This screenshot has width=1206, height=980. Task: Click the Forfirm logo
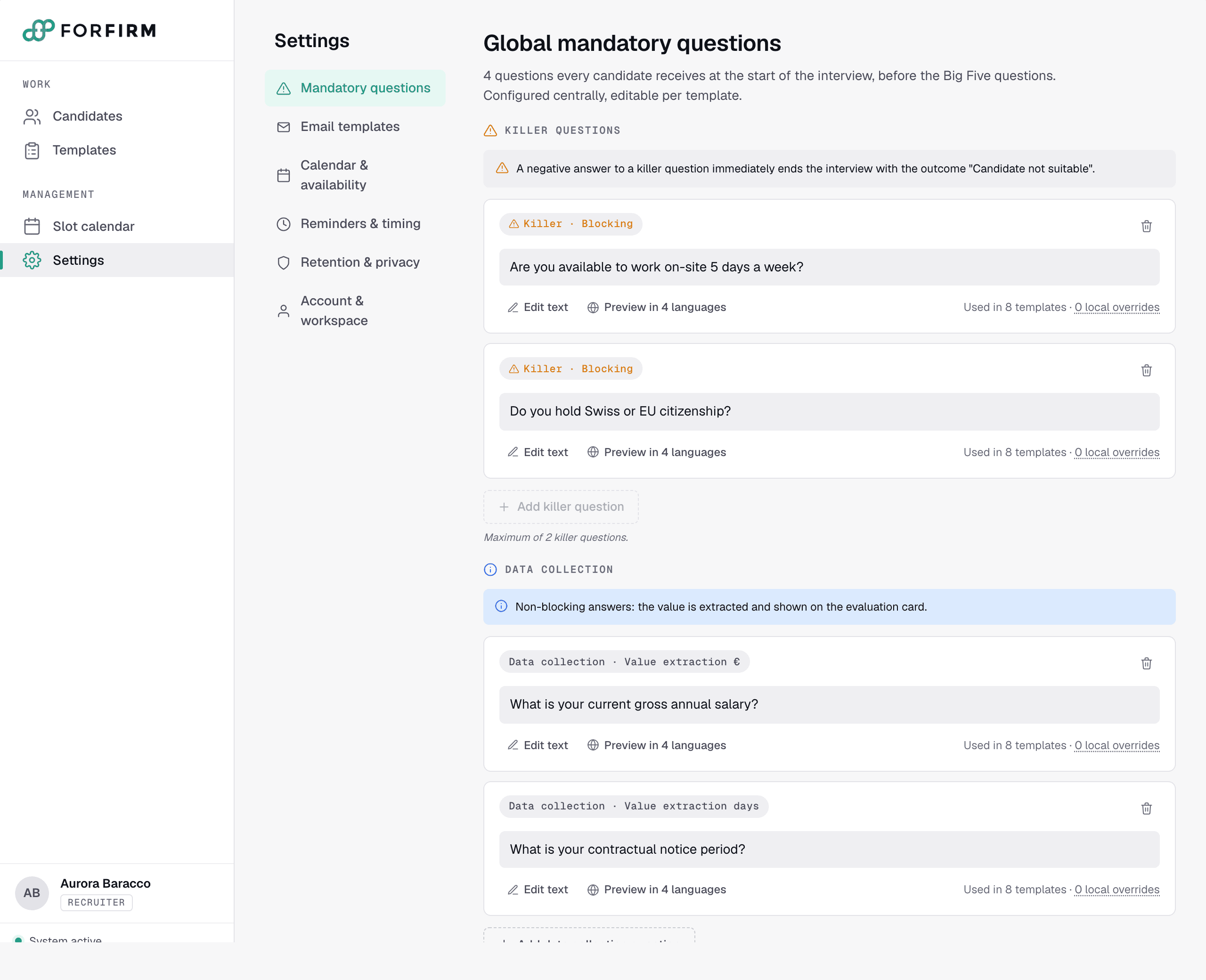(x=89, y=31)
